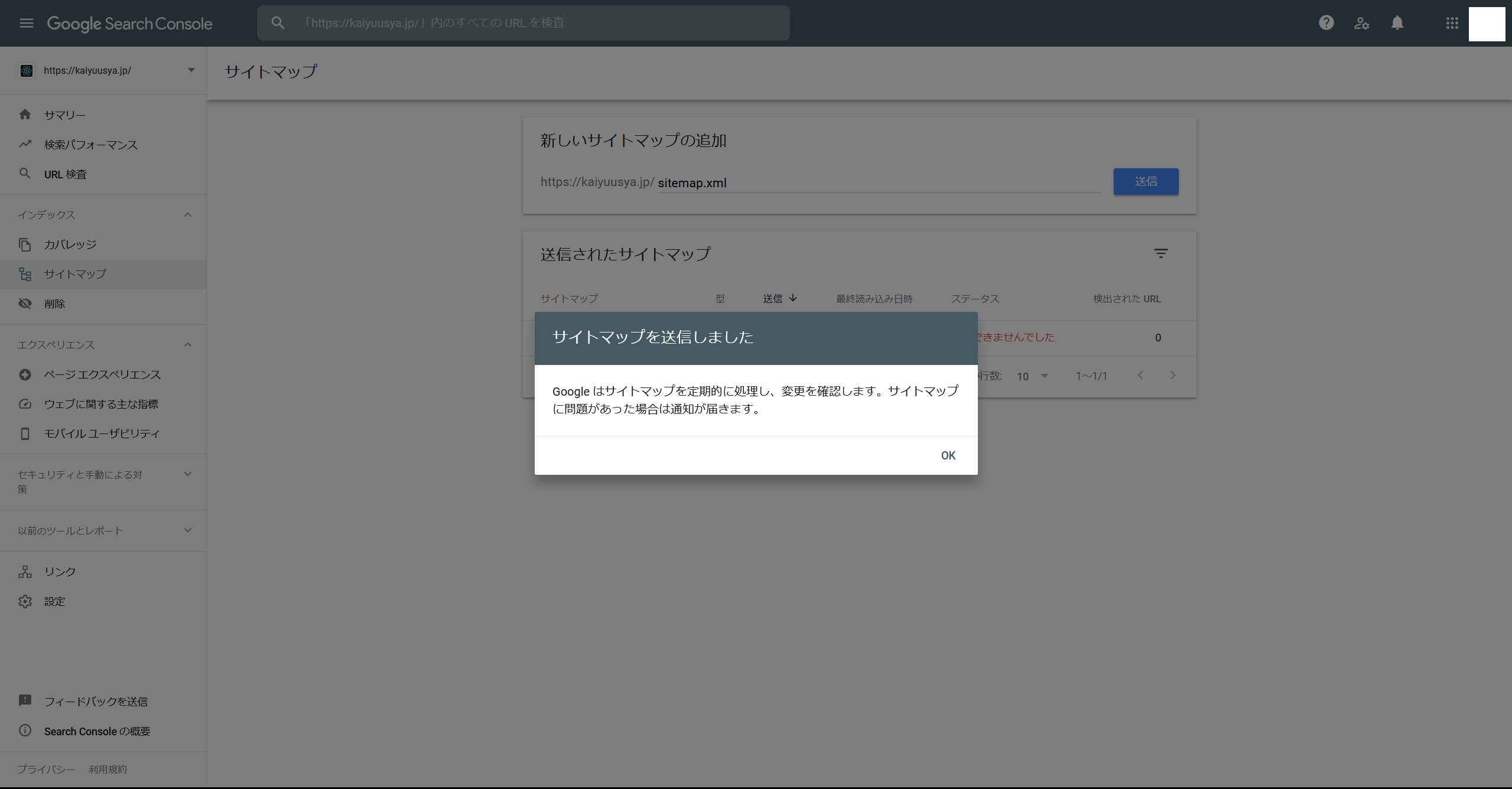
Task: Click the crossed-eye removal icon beside 削除
Action: [25, 304]
